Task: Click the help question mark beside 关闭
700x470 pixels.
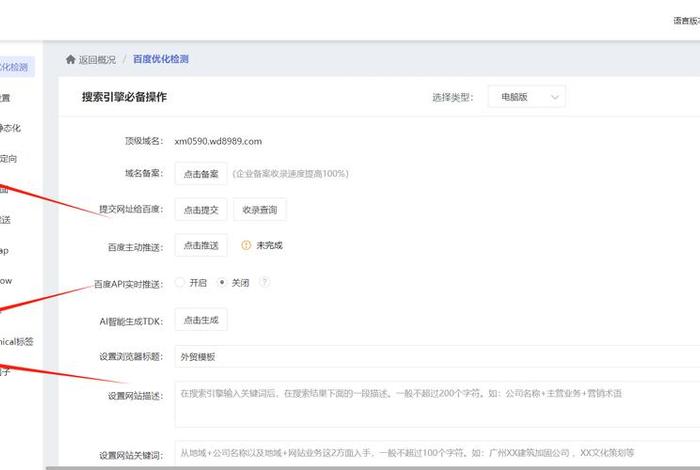Action: pyautogui.click(x=264, y=282)
